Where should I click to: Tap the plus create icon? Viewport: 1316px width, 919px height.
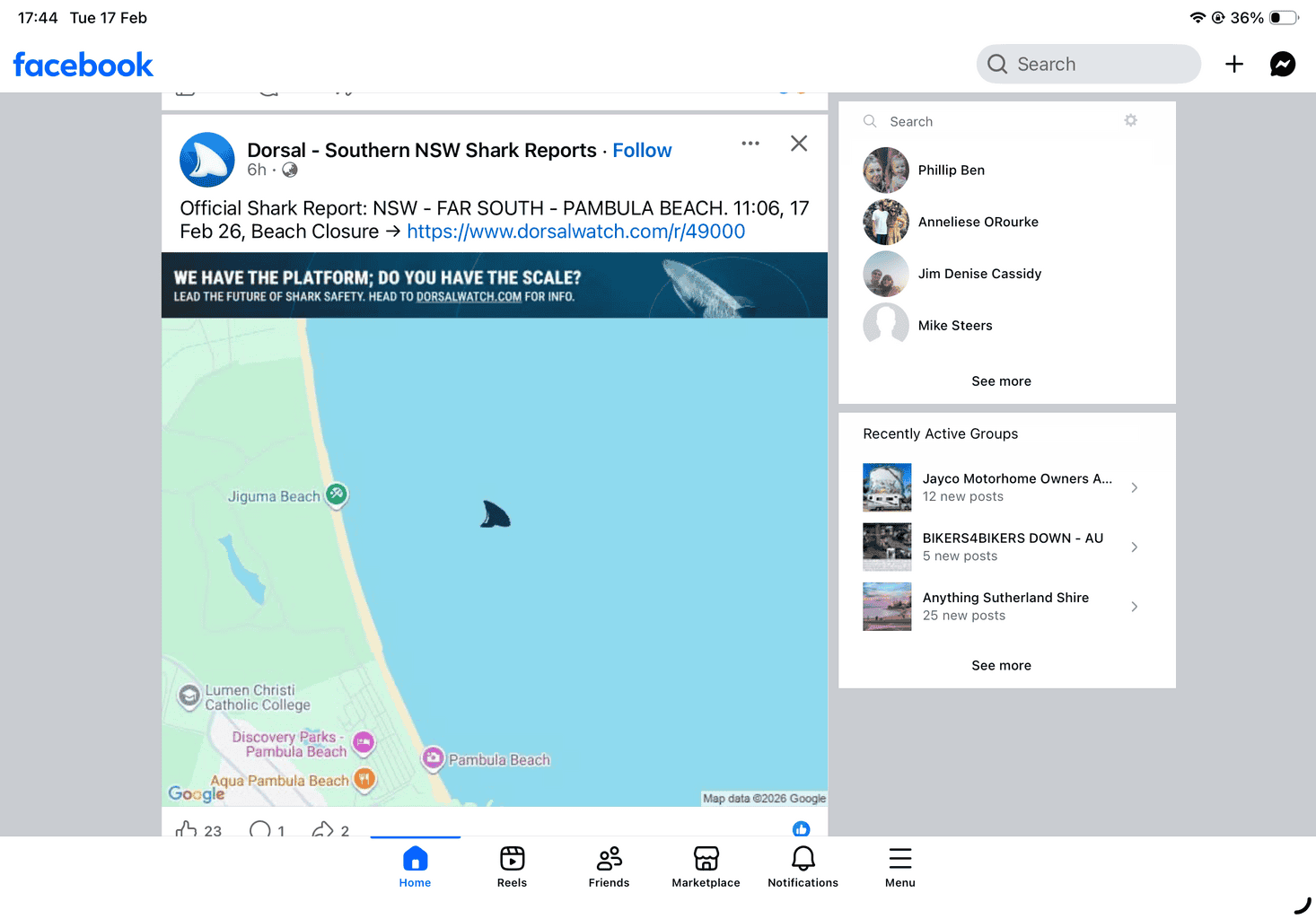coord(1233,64)
